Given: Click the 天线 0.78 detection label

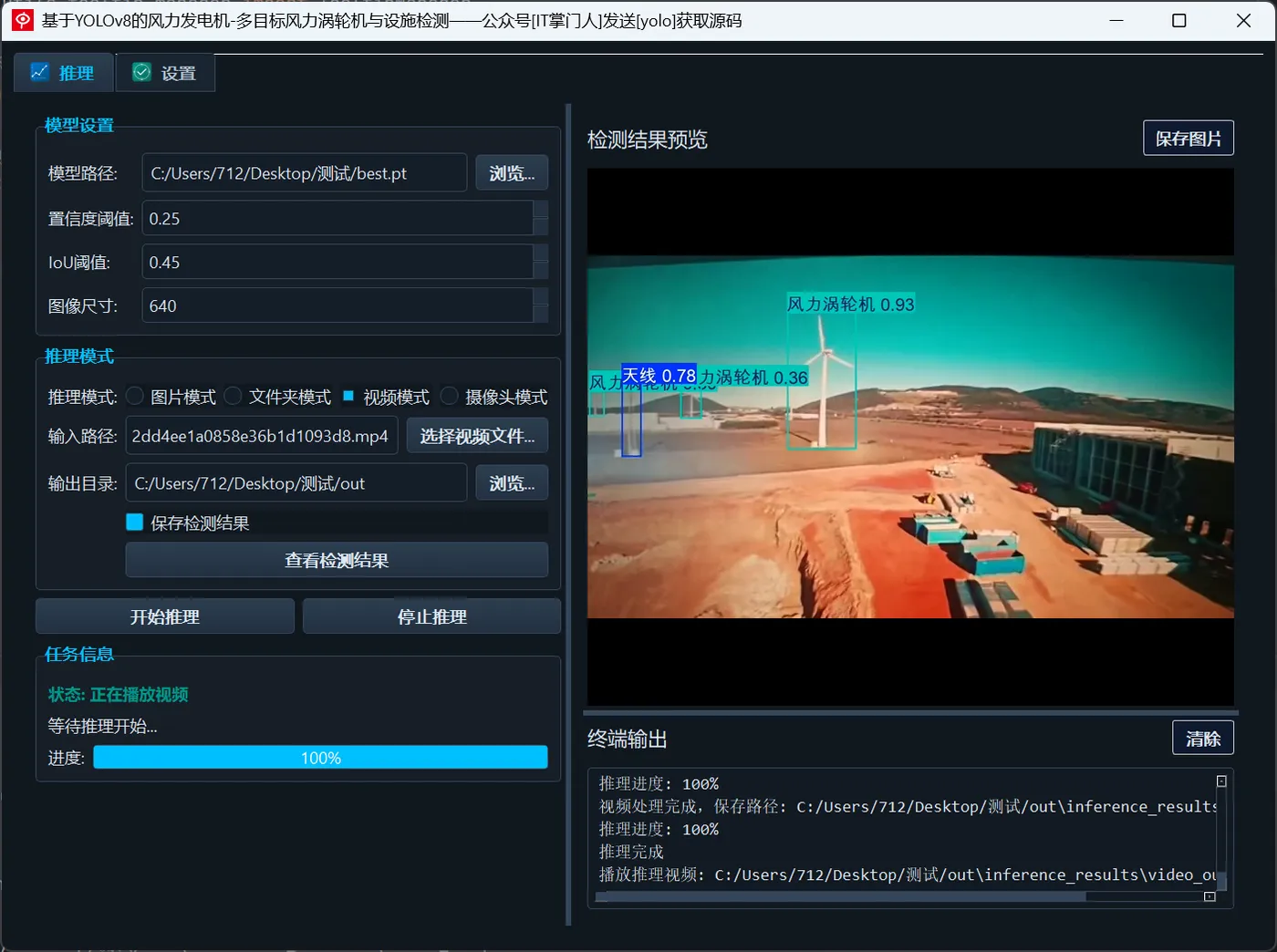Looking at the screenshot, I should click(659, 376).
